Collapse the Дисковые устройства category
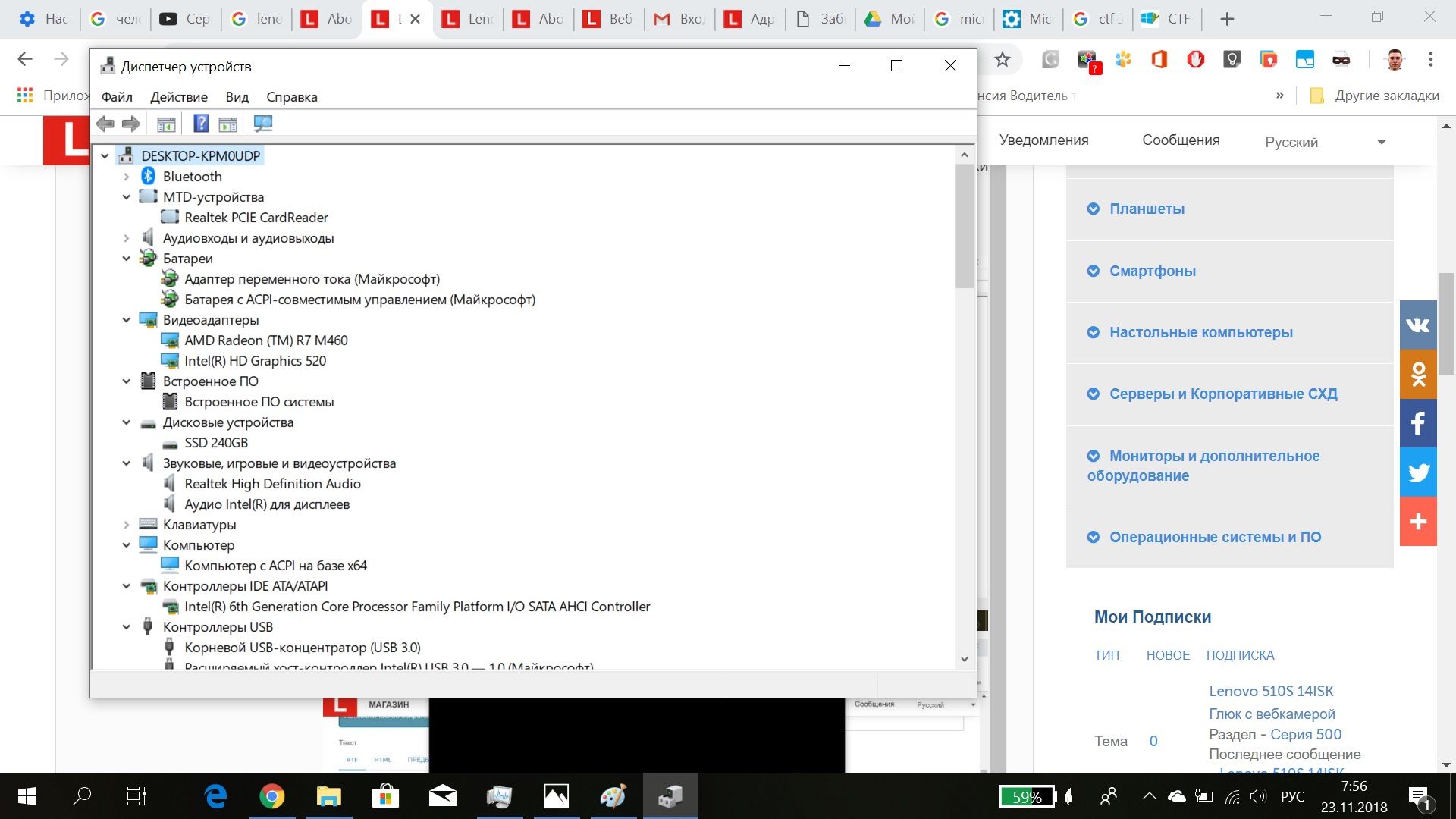Image resolution: width=1456 pixels, height=819 pixels. click(x=127, y=422)
